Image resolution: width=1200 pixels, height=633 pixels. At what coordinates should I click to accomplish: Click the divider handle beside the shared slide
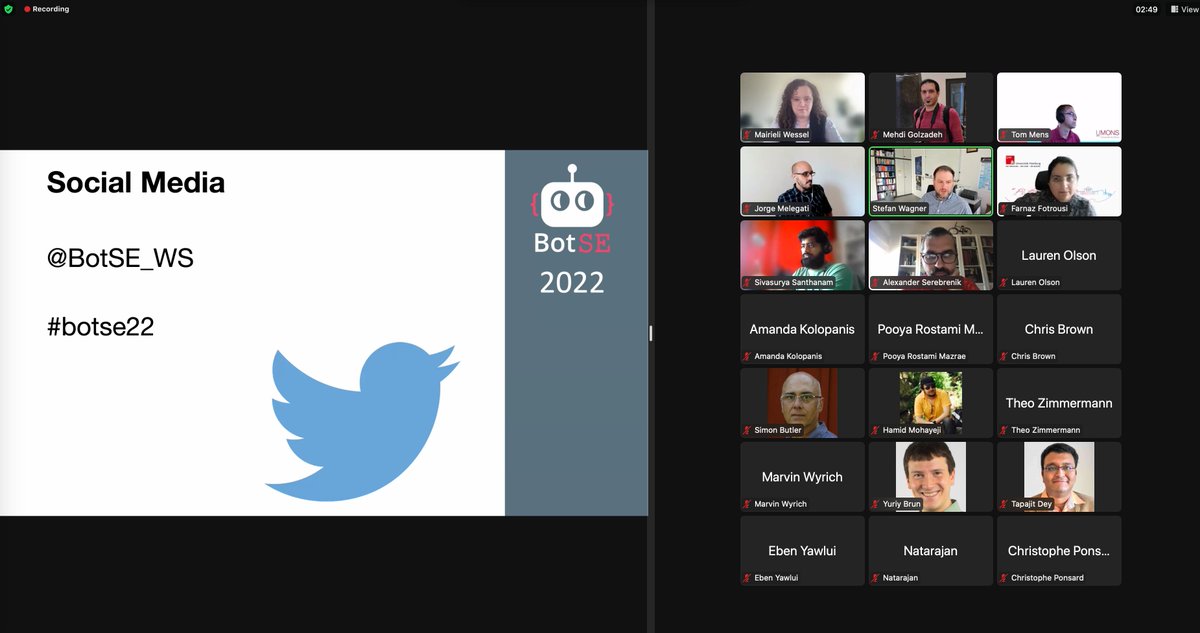tap(651, 332)
